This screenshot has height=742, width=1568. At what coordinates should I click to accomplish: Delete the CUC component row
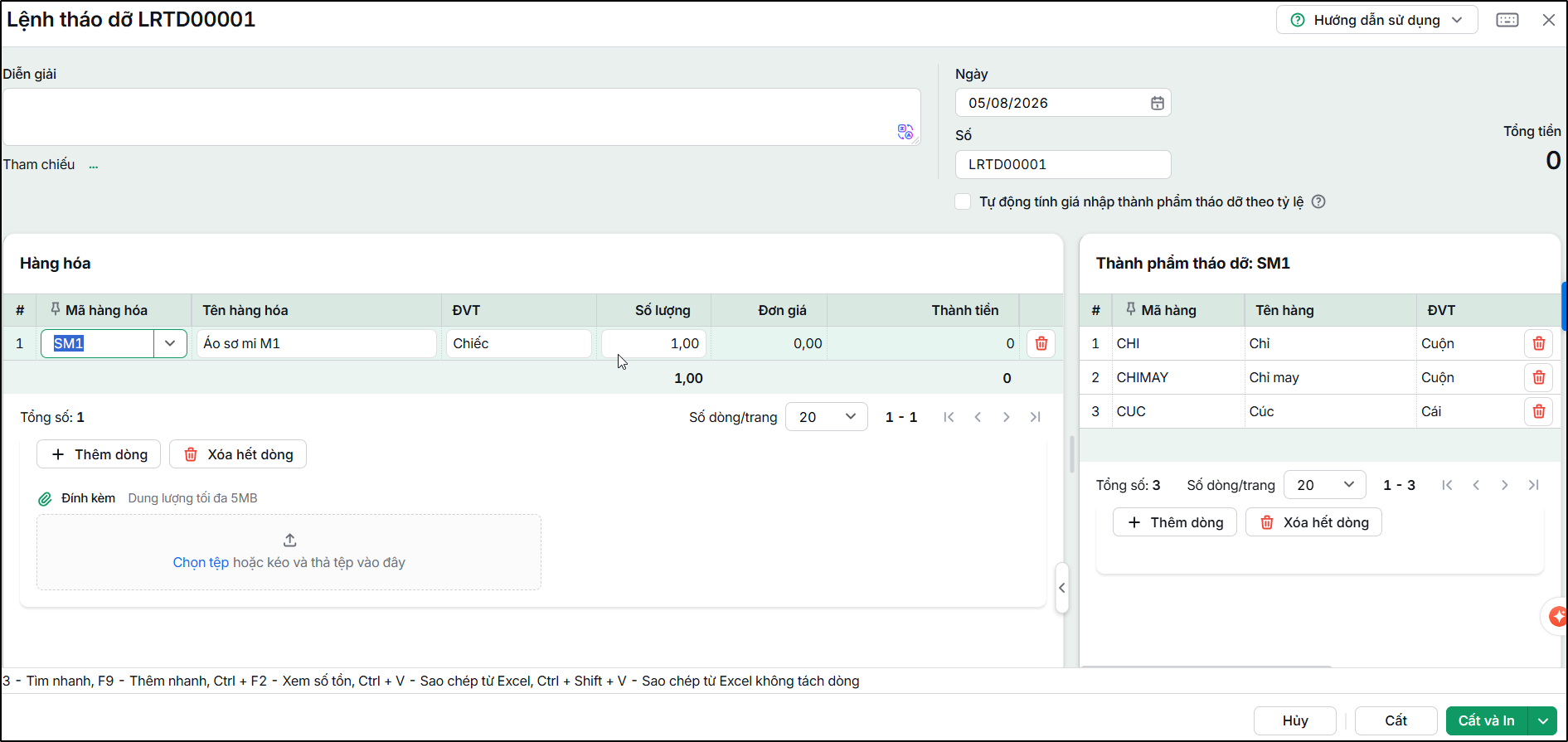(x=1538, y=411)
